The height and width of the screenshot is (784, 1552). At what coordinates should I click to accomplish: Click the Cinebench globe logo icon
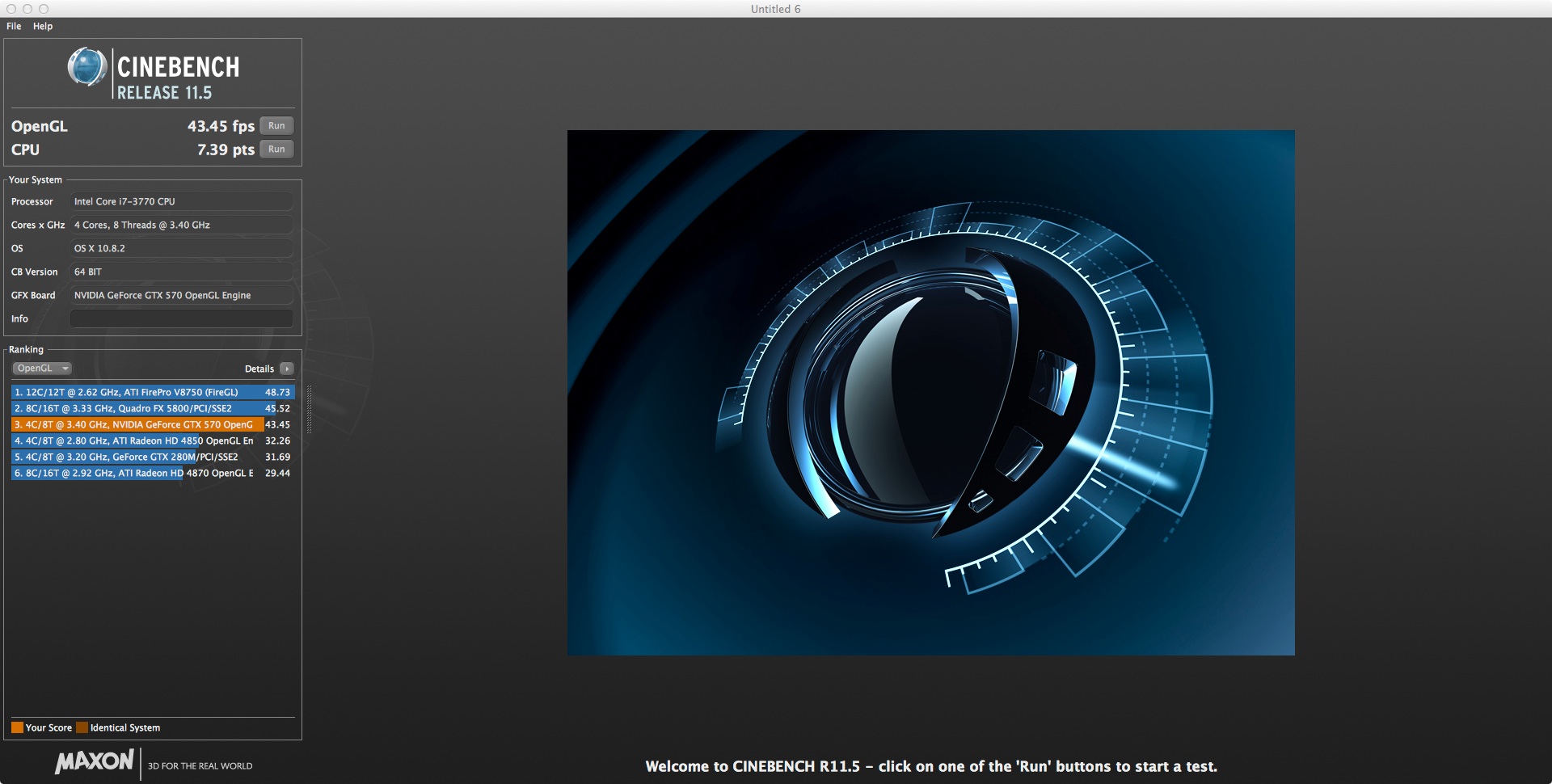pyautogui.click(x=87, y=67)
